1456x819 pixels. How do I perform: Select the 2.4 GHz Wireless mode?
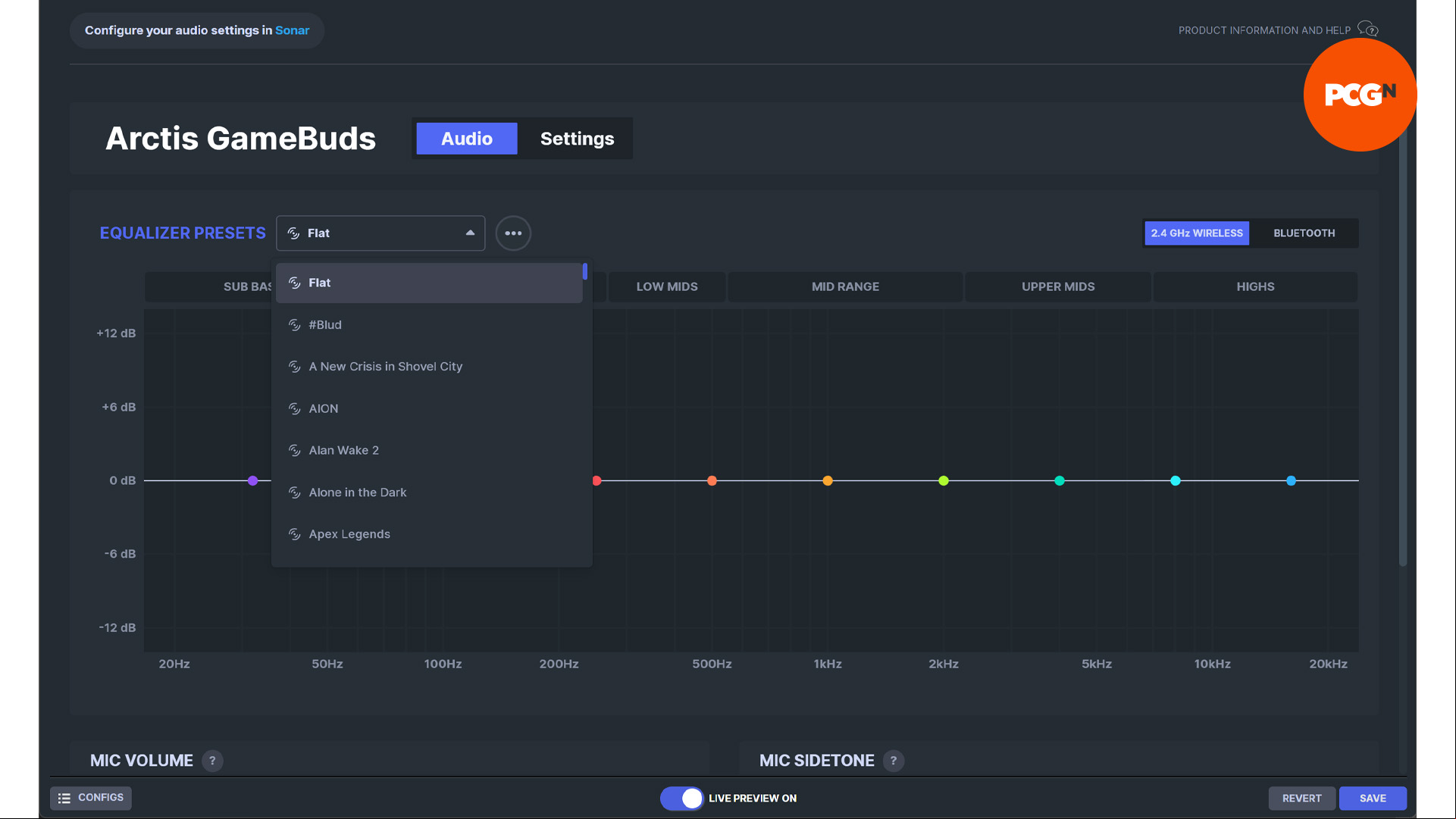tap(1197, 233)
